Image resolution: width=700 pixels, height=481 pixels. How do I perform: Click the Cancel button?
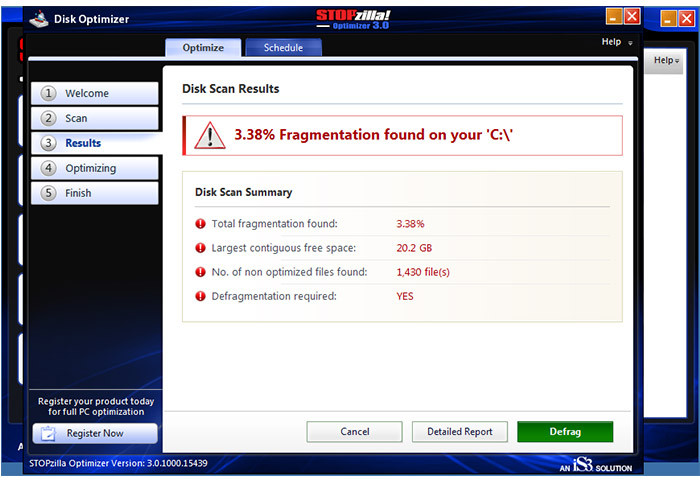(354, 432)
